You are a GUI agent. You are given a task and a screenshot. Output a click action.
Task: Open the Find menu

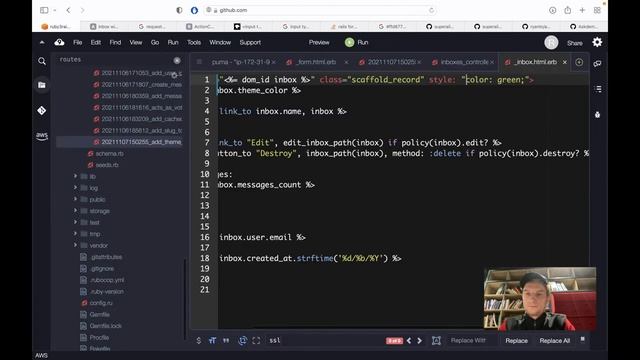(115, 42)
